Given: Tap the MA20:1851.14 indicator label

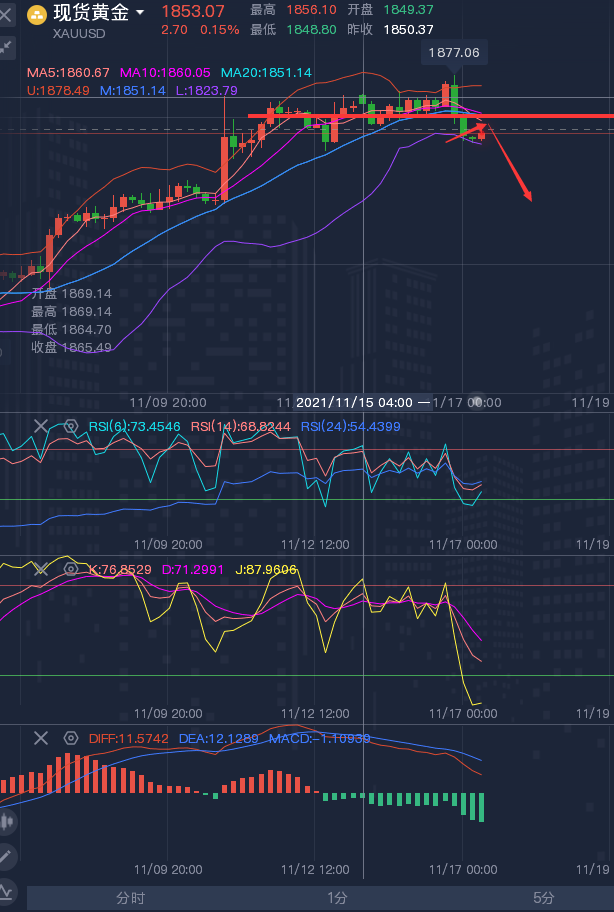Looking at the screenshot, I should [x=266, y=73].
